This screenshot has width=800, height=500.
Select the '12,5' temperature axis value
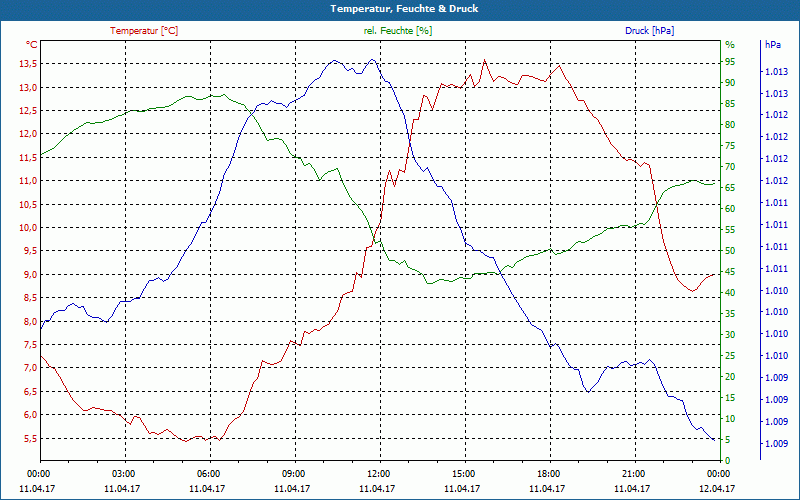point(28,111)
